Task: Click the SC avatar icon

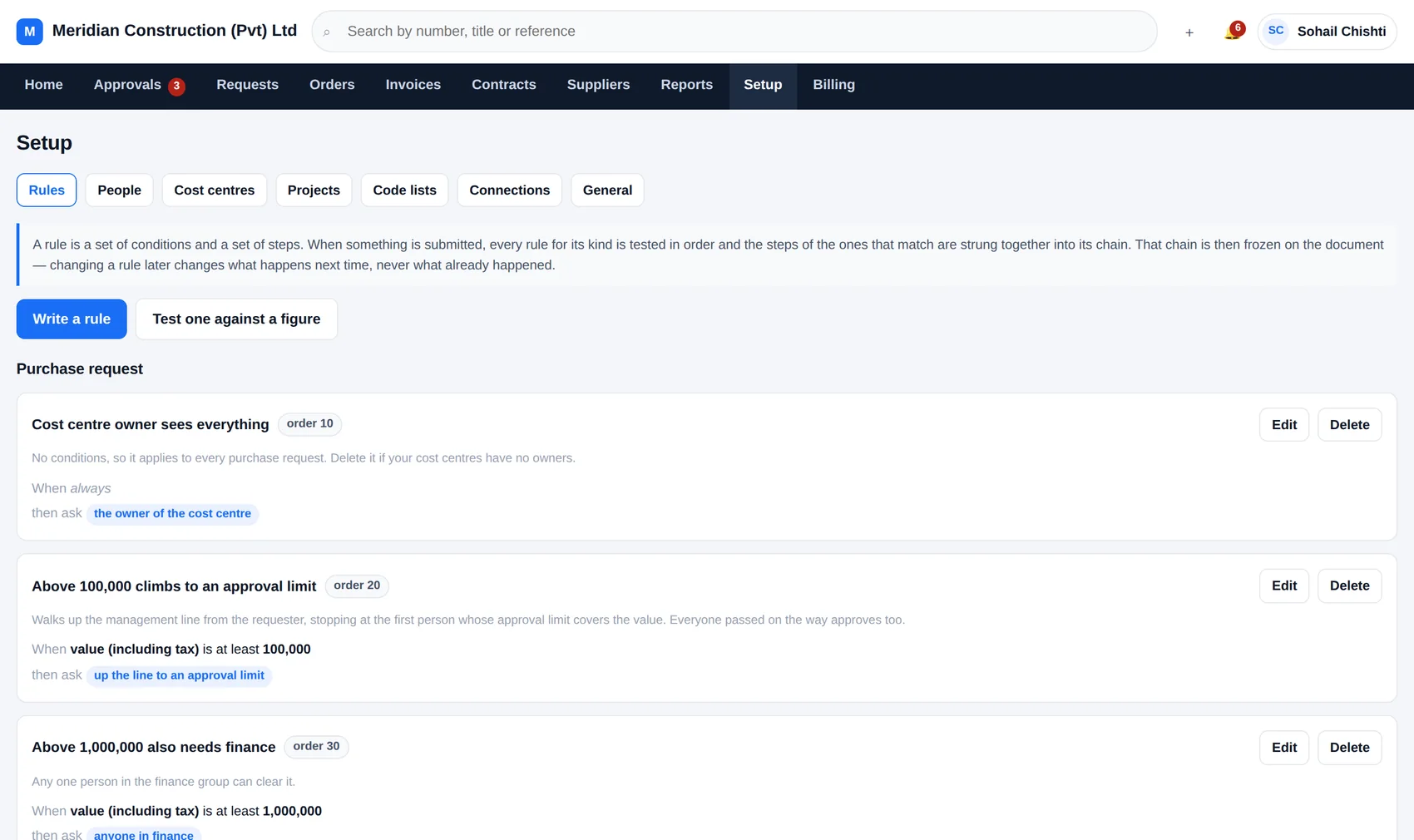Action: tap(1276, 31)
